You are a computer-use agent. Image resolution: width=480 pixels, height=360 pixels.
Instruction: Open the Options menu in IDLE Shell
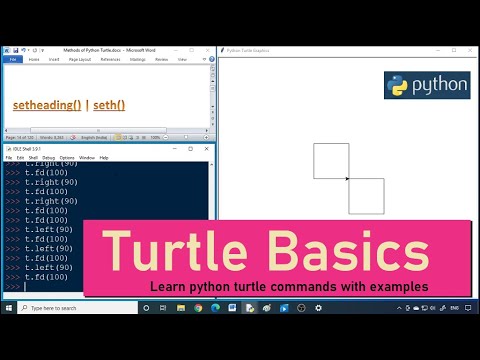(x=67, y=158)
